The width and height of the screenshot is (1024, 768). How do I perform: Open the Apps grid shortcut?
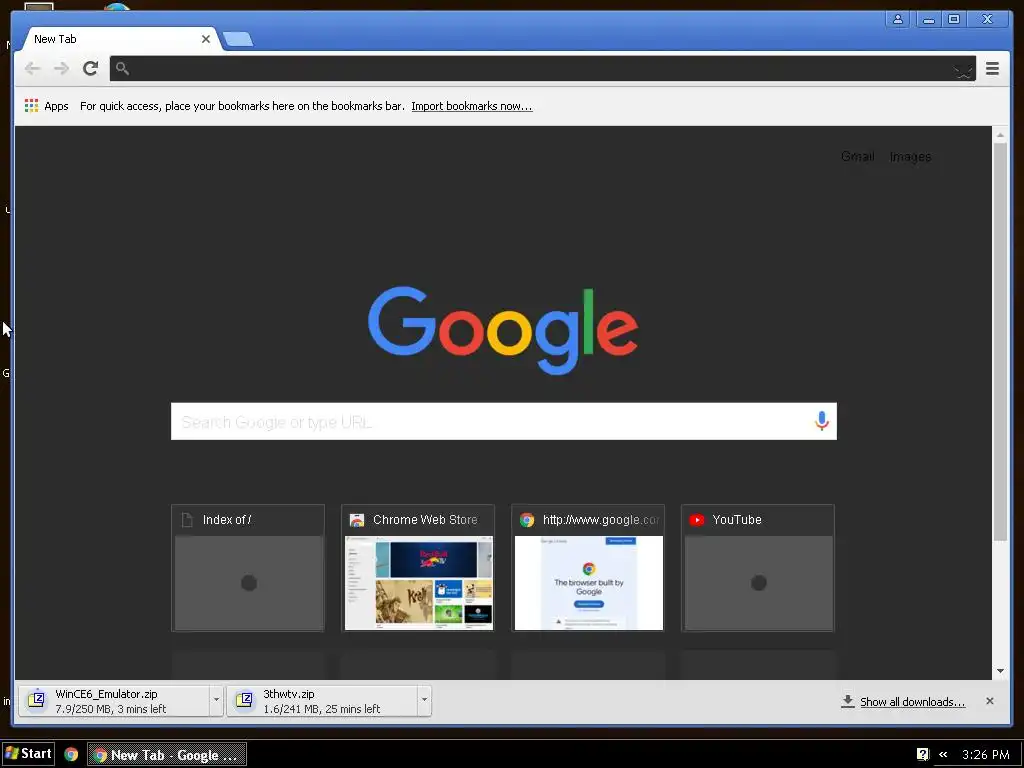pos(46,106)
